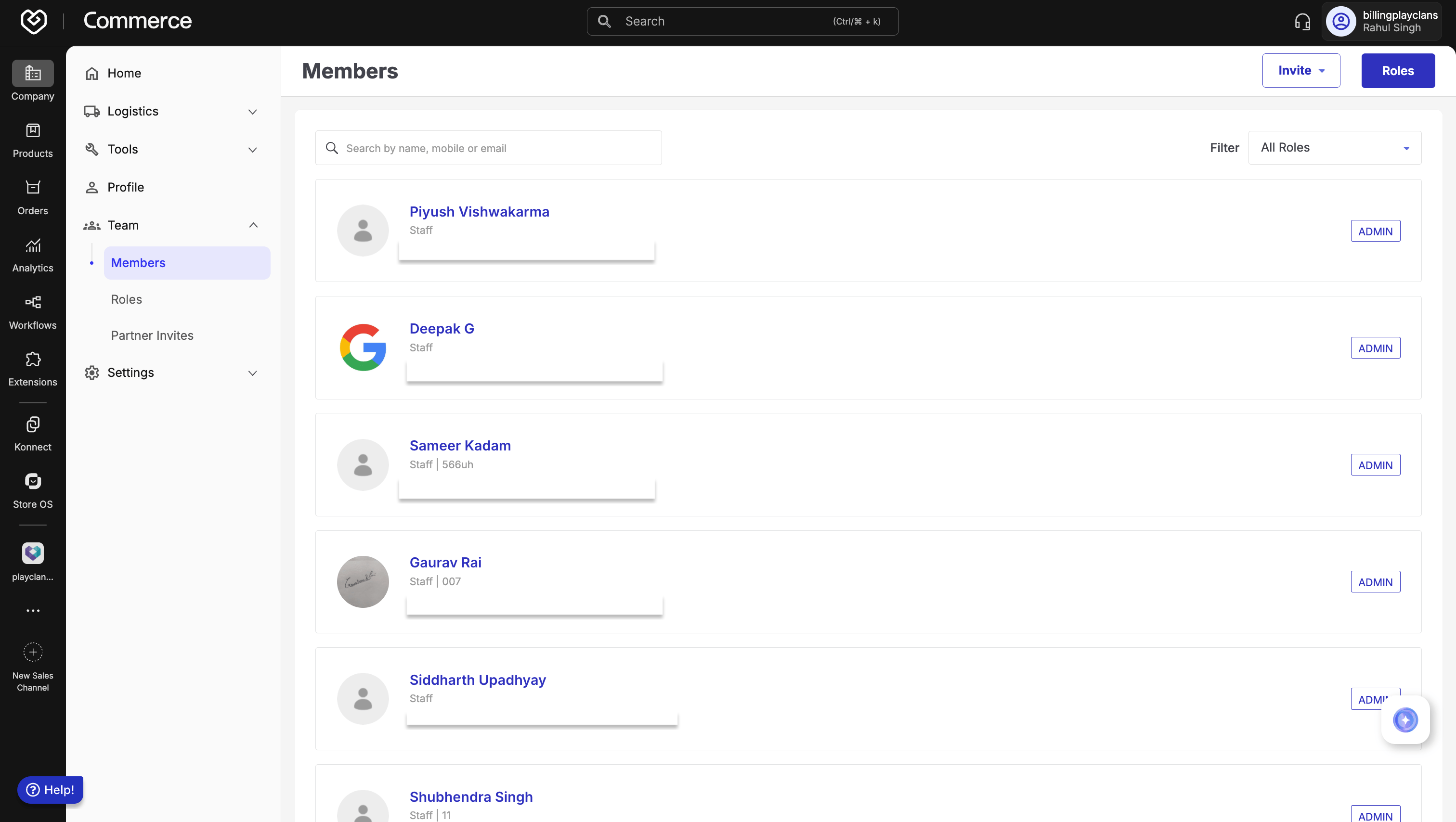Image resolution: width=1456 pixels, height=822 pixels.
Task: Open the Extensions puzzle icon
Action: (x=33, y=360)
